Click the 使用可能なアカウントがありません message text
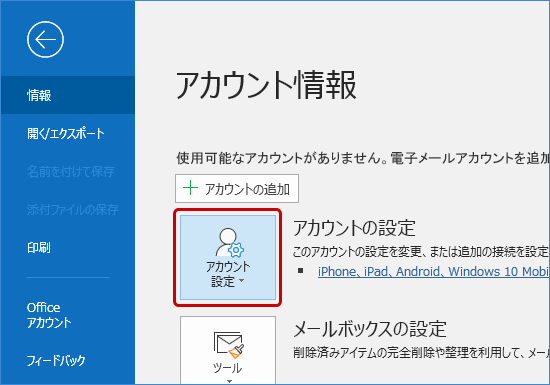550x385 pixels. [x=363, y=158]
